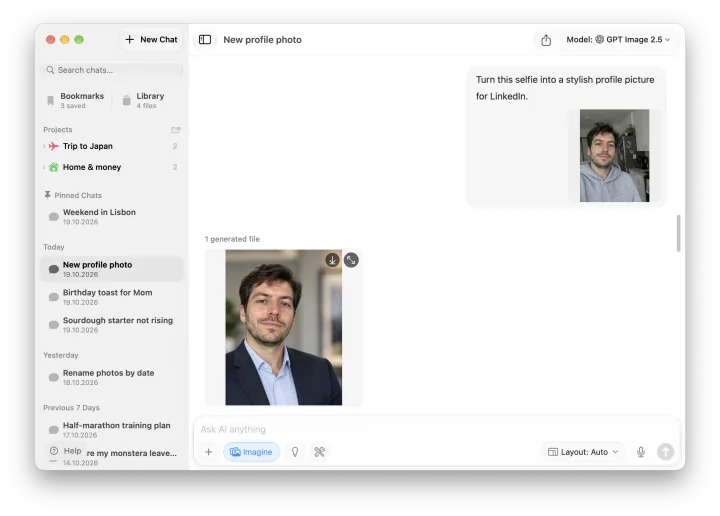Start a New Chat
Viewport: 720px width, 516px height.
(x=151, y=39)
